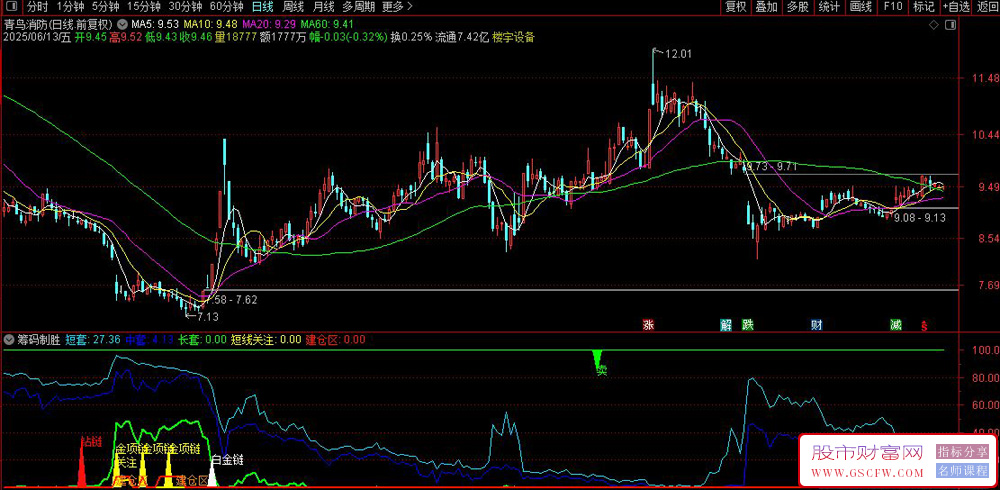The width and height of the screenshot is (1000, 490).
Task: Click the 9.08 - 9.13 gap label
Action: 920,218
